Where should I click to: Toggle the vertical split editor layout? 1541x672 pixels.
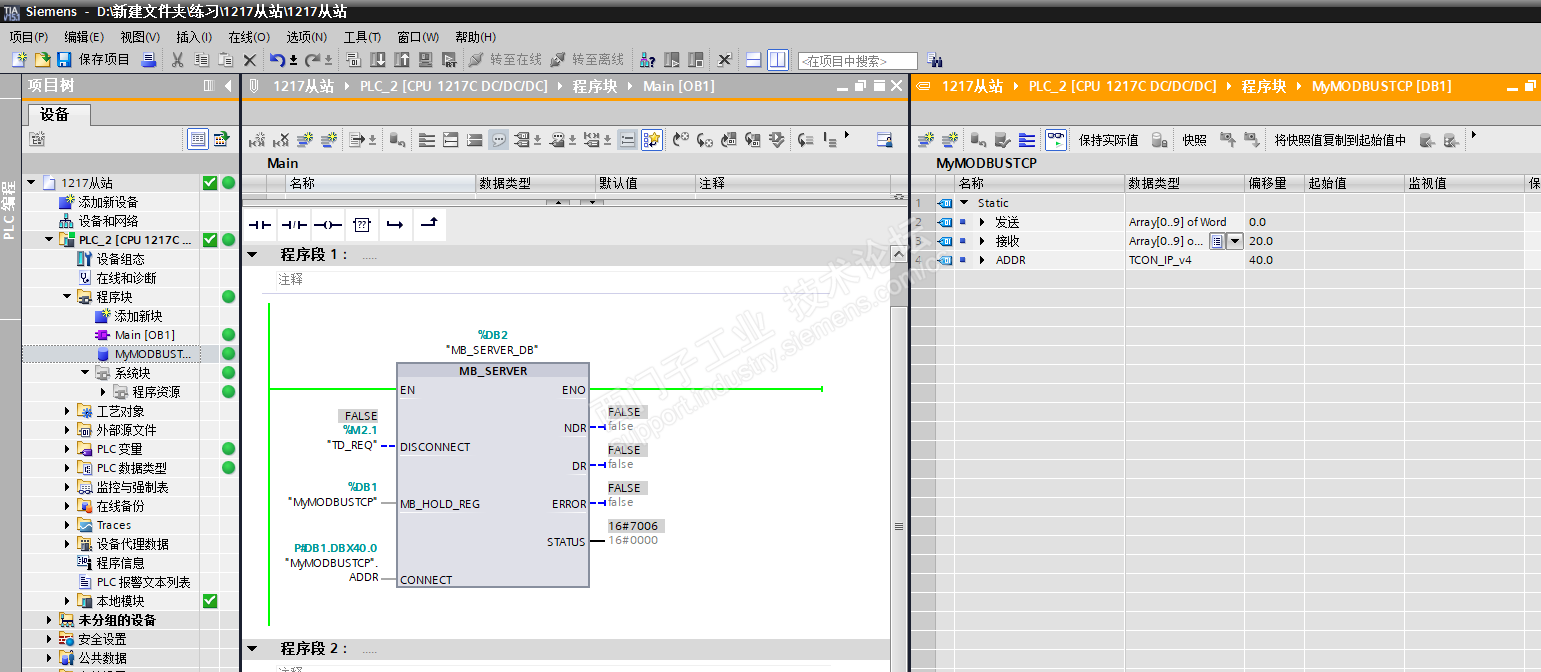pos(777,60)
